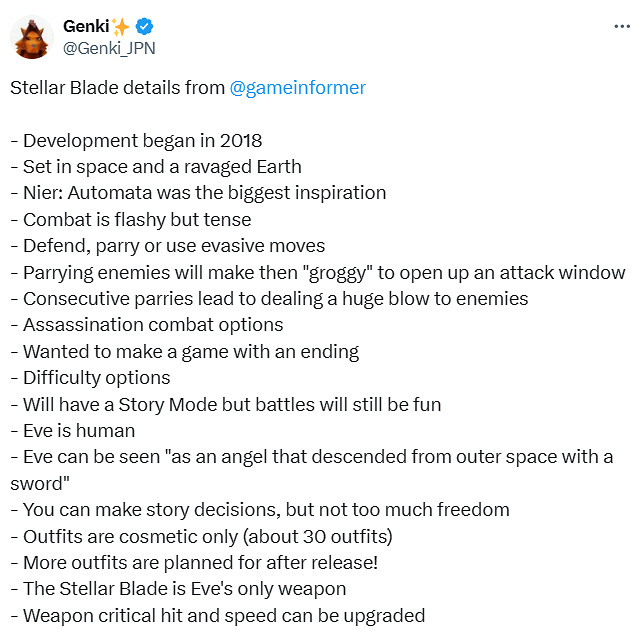Click the weapon critical hit upgrade line
Image resolution: width=641 pixels, height=644 pixels.
217,615
